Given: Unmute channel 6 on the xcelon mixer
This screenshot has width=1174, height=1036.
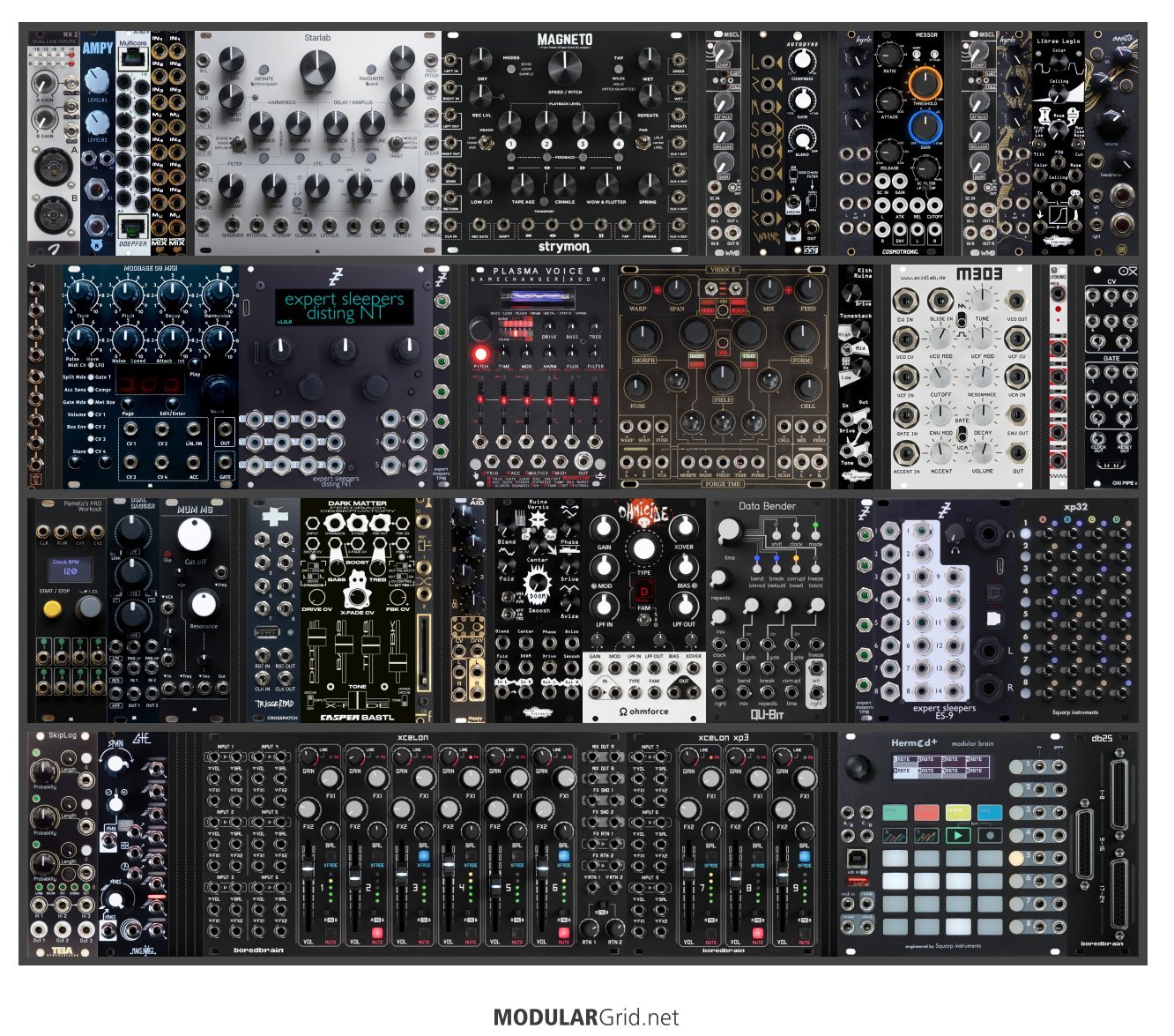Looking at the screenshot, I should click(564, 933).
